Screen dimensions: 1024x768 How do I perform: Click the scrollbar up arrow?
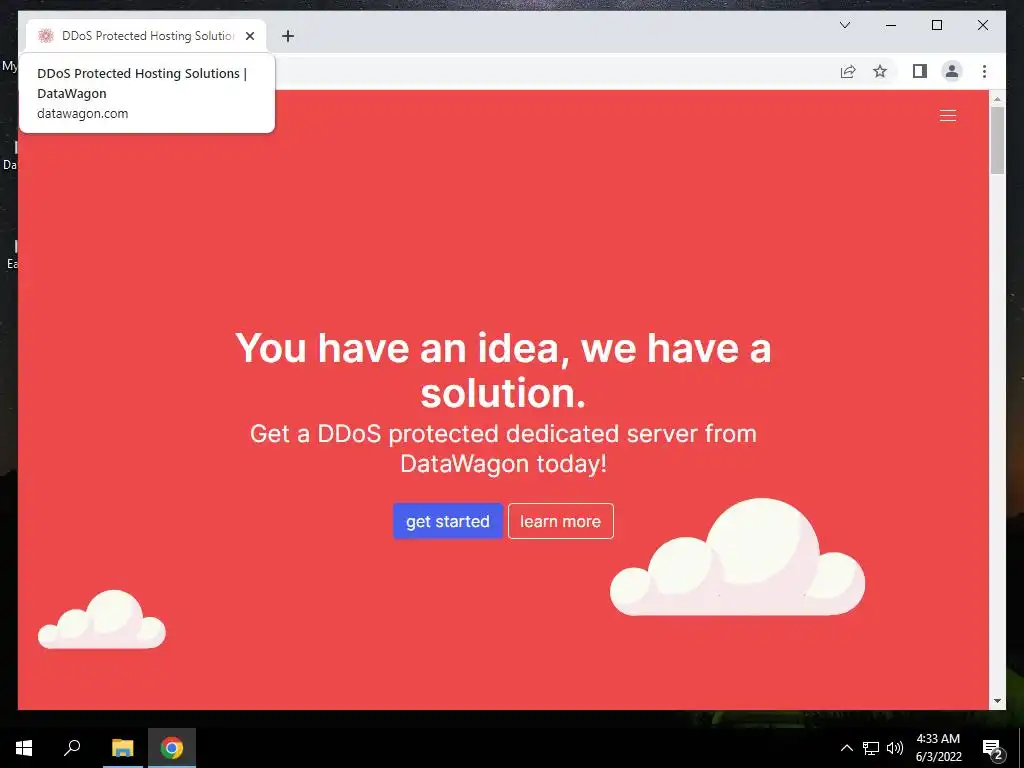997,99
